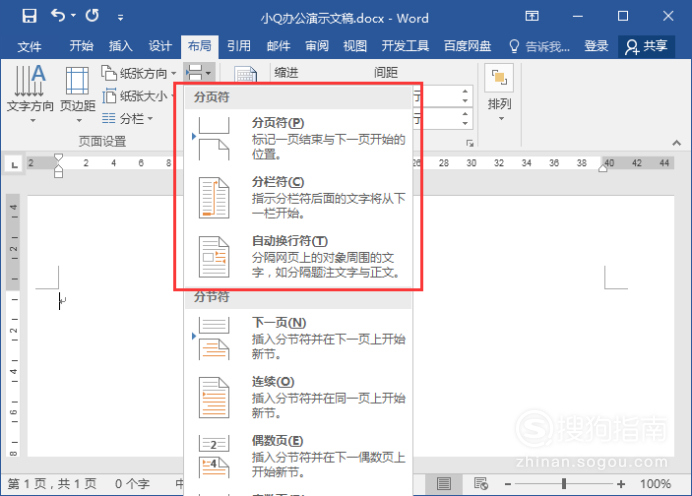Select 连续(O) continuous section break
The image size is (692, 496).
tap(298, 398)
